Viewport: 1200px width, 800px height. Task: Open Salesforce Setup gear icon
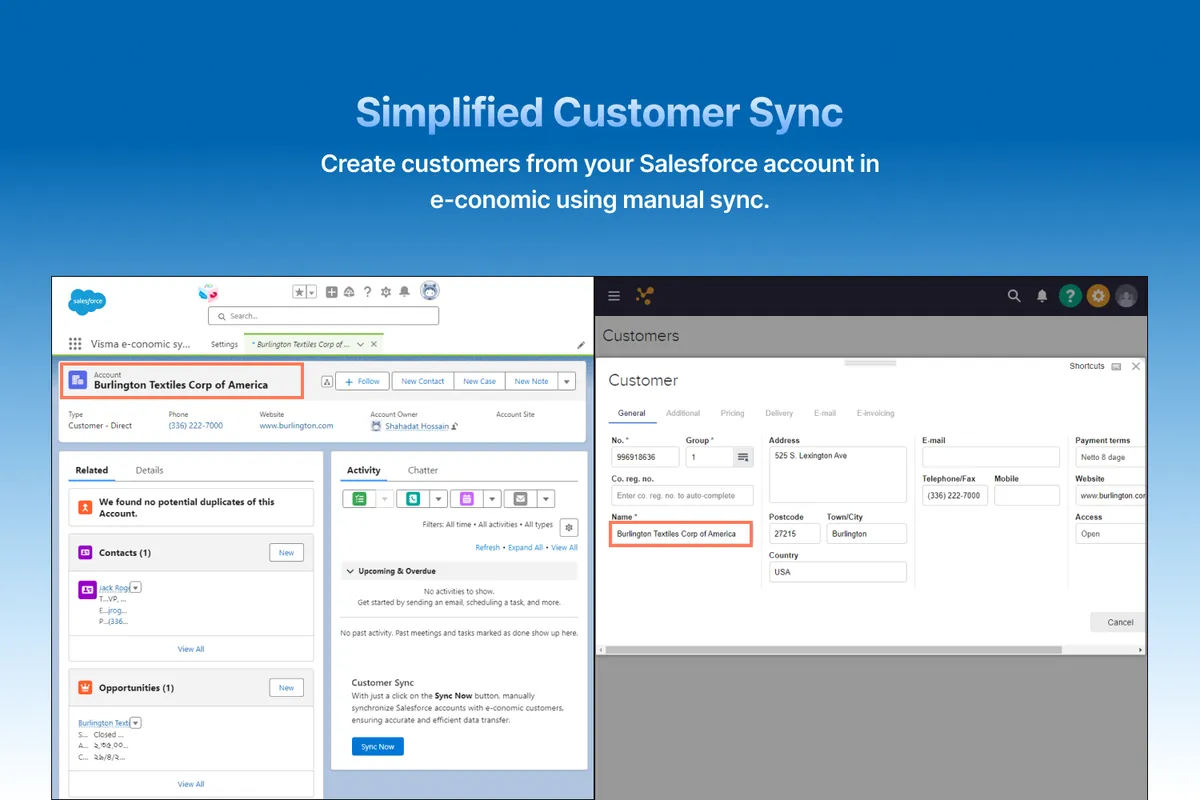386,292
